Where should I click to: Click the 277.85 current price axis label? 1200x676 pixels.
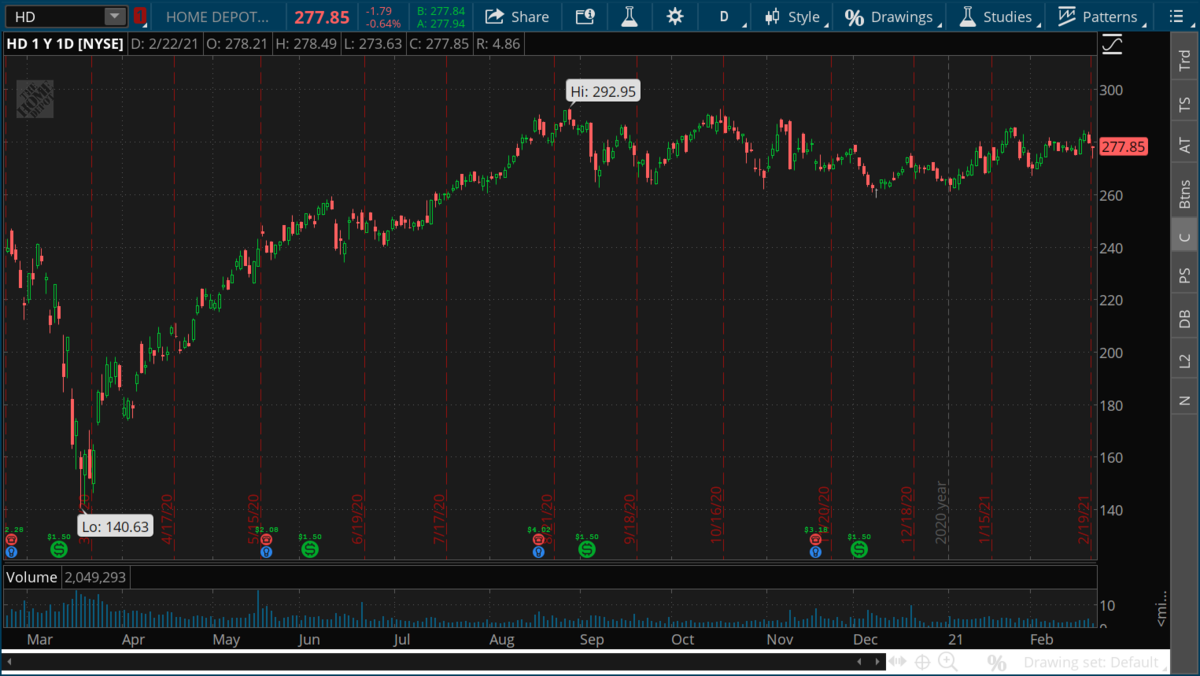[1123, 147]
